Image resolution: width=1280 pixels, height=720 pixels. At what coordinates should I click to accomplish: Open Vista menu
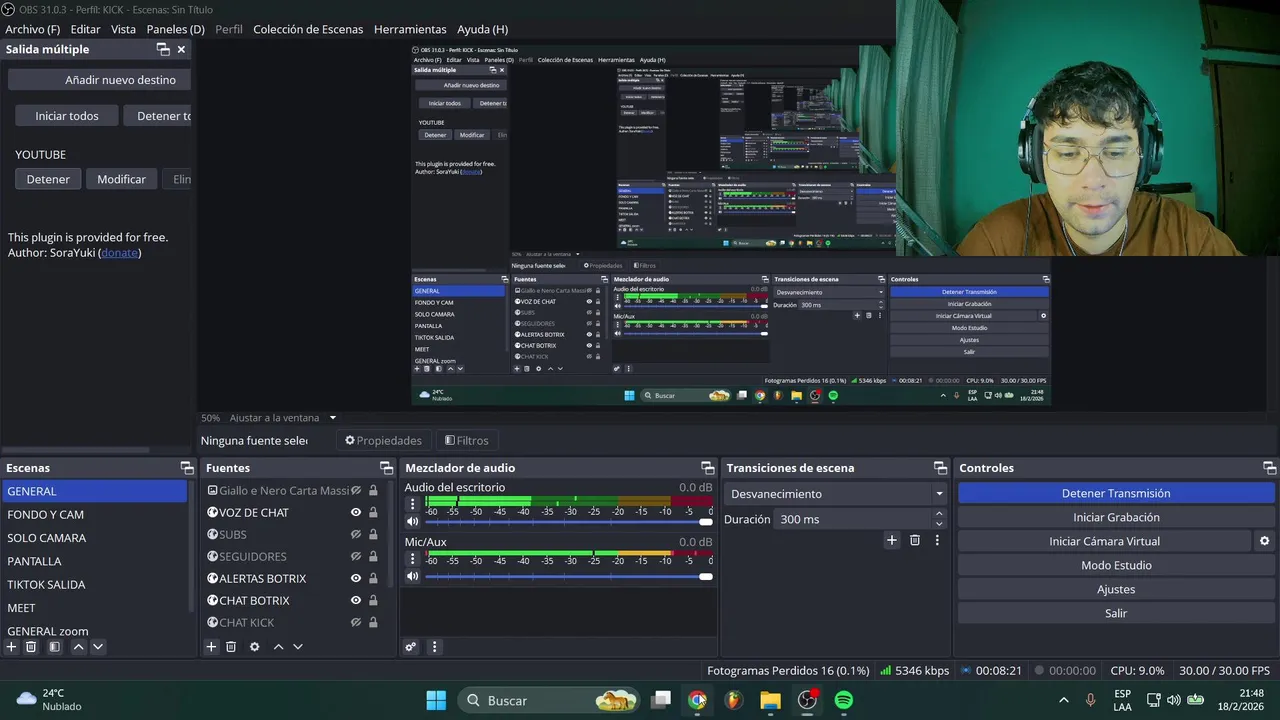pyautogui.click(x=123, y=29)
